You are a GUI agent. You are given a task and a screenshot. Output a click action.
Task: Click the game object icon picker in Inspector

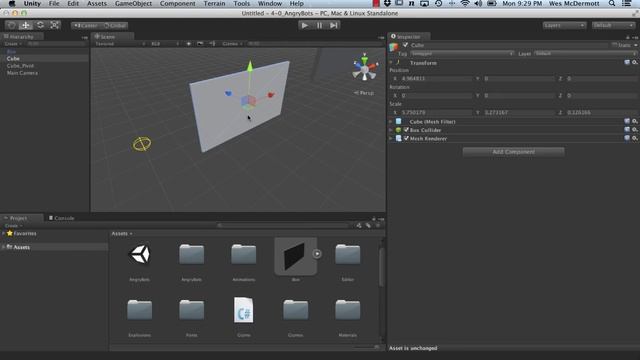coord(393,47)
